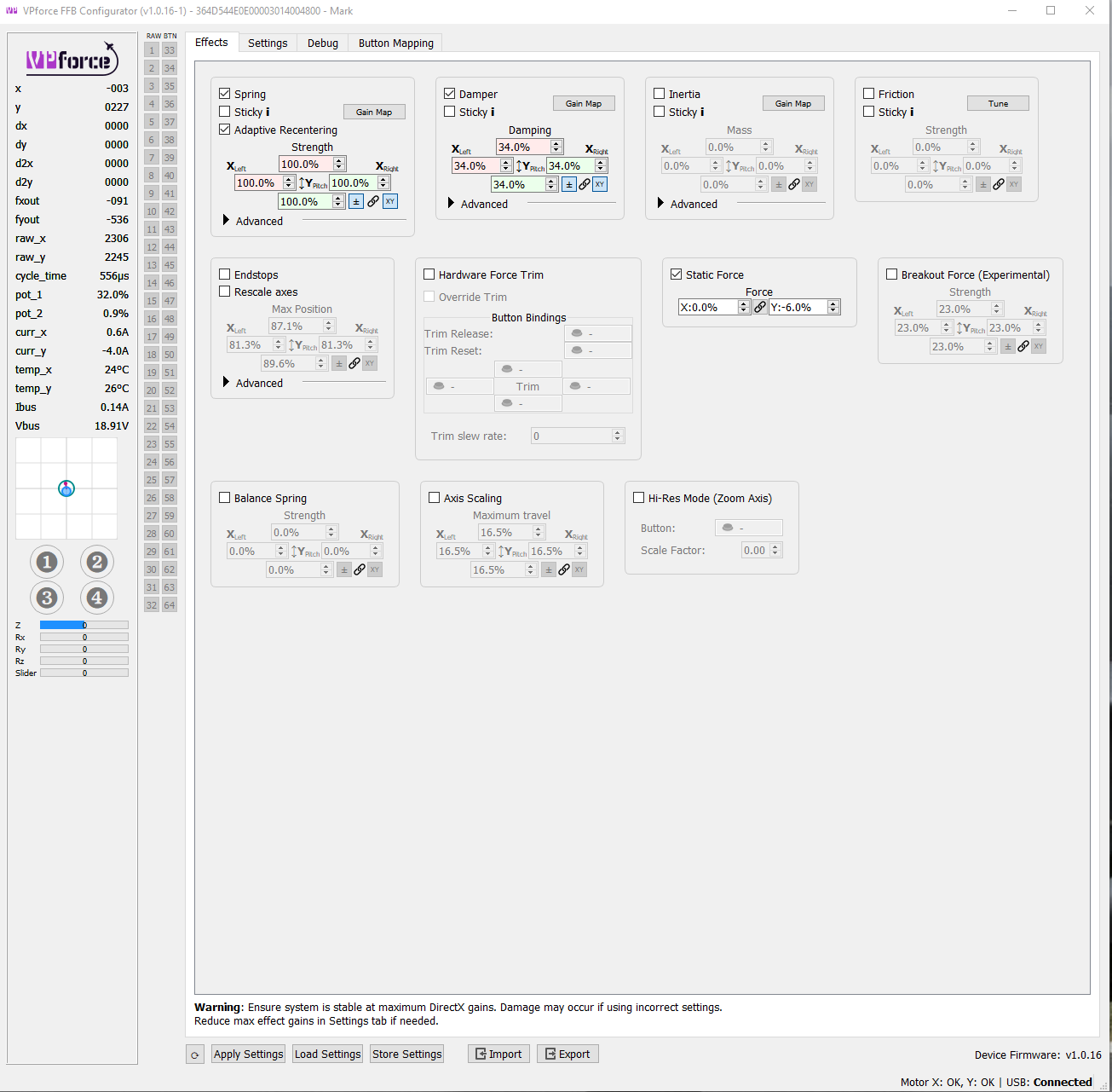The width and height of the screenshot is (1112, 1092).
Task: Toggle the Spring XY mode icon
Action: pyautogui.click(x=390, y=202)
